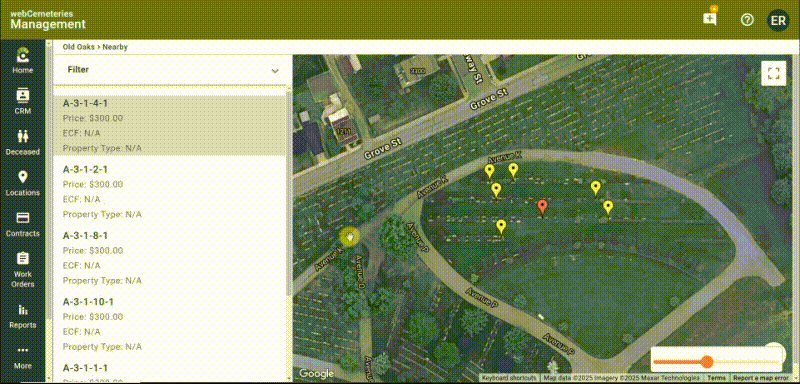Screen dimensions: 800x384
Task: Open Locations pin icon in sidebar
Action: pos(22,177)
